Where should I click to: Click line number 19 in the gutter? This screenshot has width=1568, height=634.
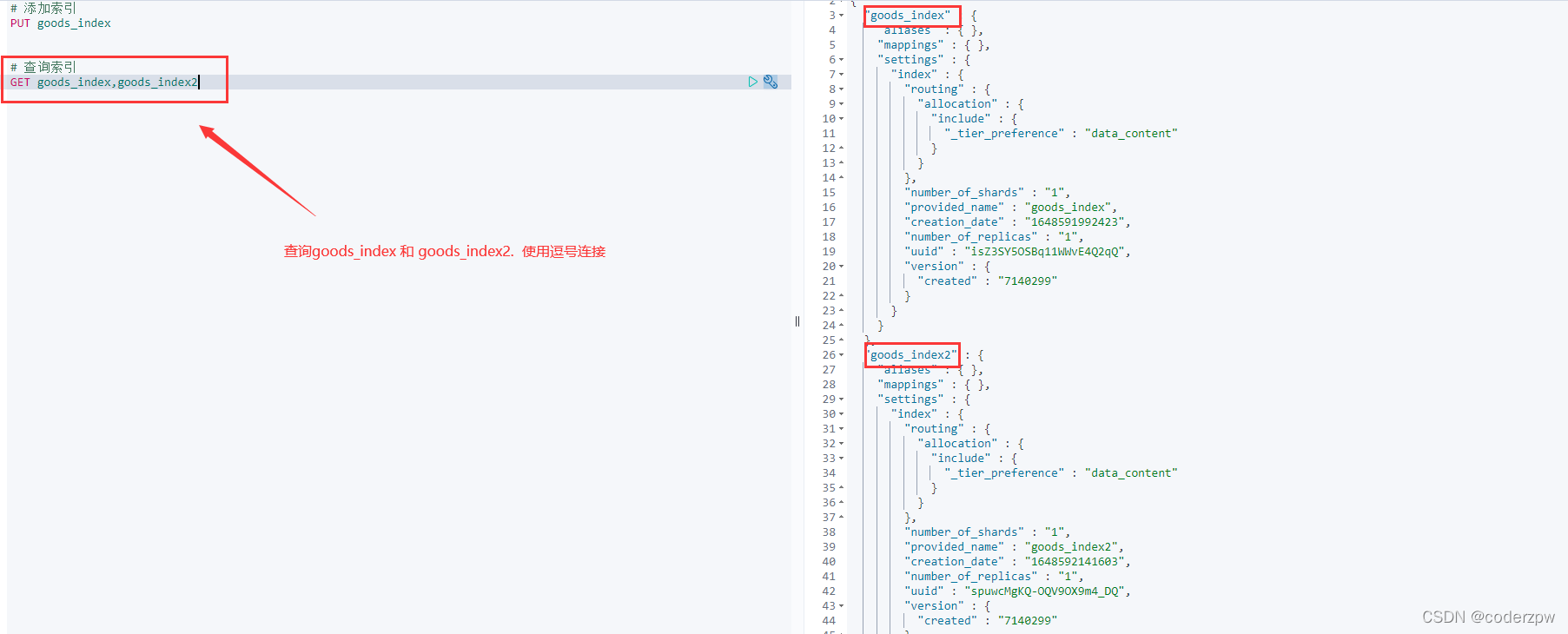(x=829, y=252)
